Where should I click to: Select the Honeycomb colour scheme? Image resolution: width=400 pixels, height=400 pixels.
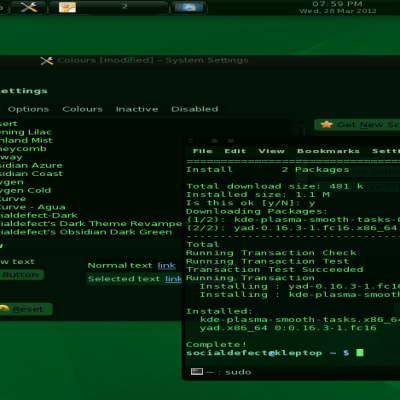click(x=23, y=149)
